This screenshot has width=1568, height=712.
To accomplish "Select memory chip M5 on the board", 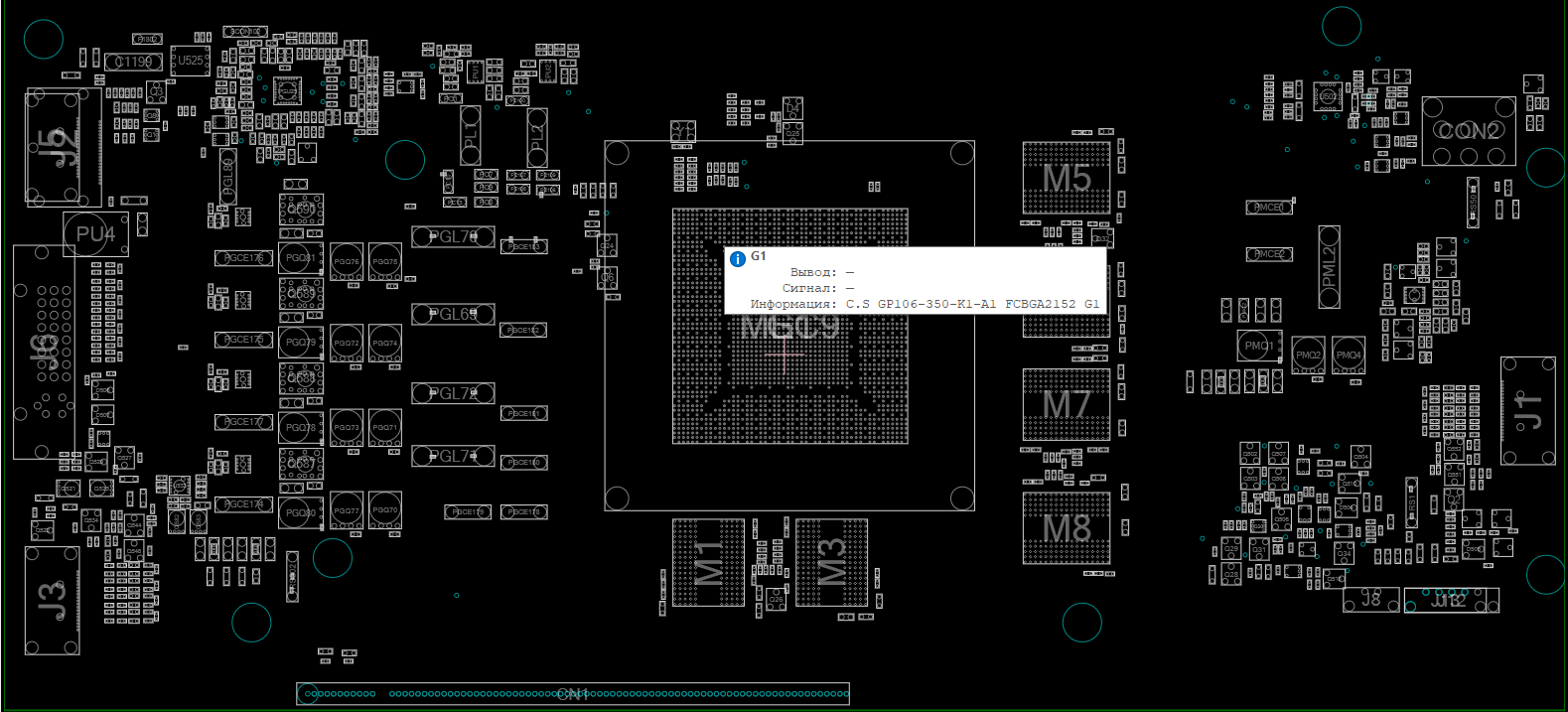I will (1067, 178).
